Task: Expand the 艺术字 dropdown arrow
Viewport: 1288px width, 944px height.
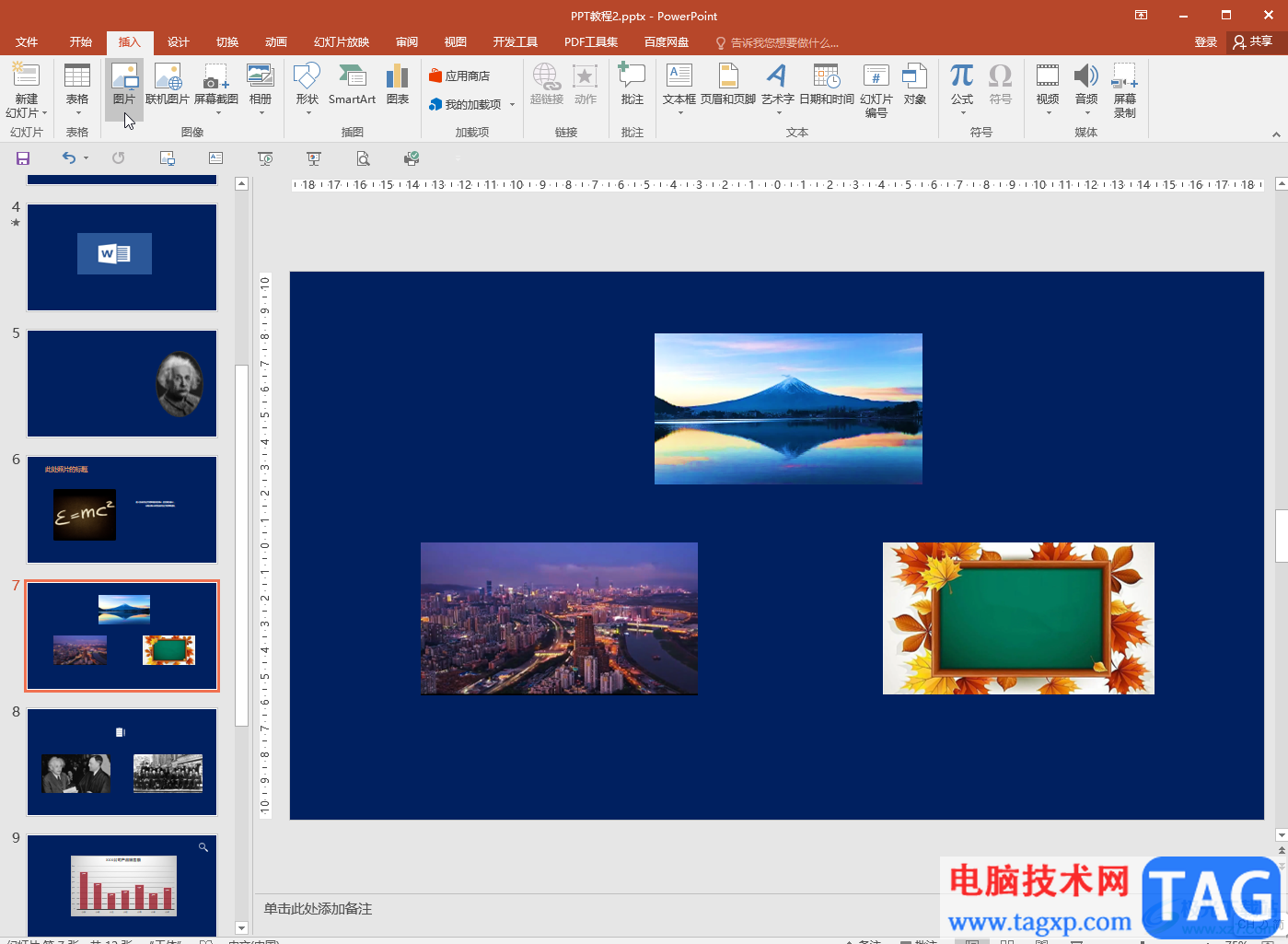Action: click(779, 113)
